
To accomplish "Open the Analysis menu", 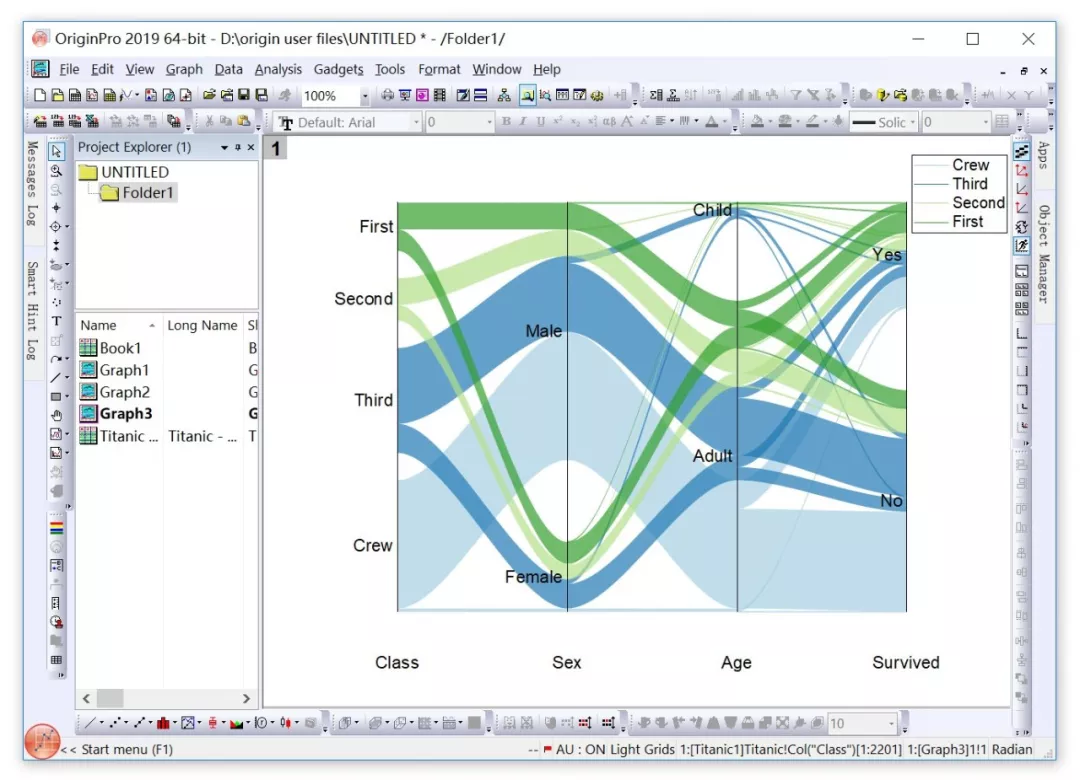I will pos(278,69).
